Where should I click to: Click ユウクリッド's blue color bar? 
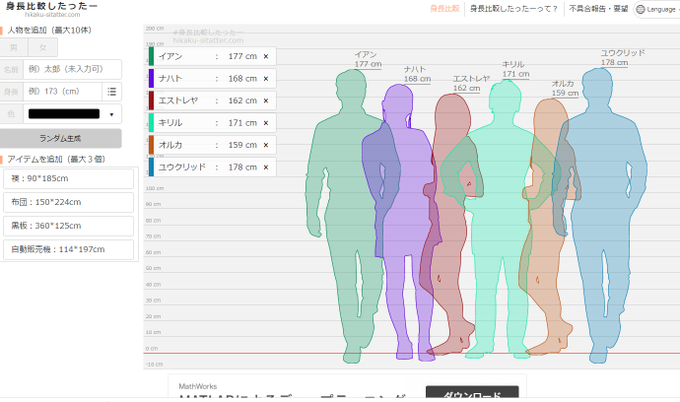coord(151,167)
